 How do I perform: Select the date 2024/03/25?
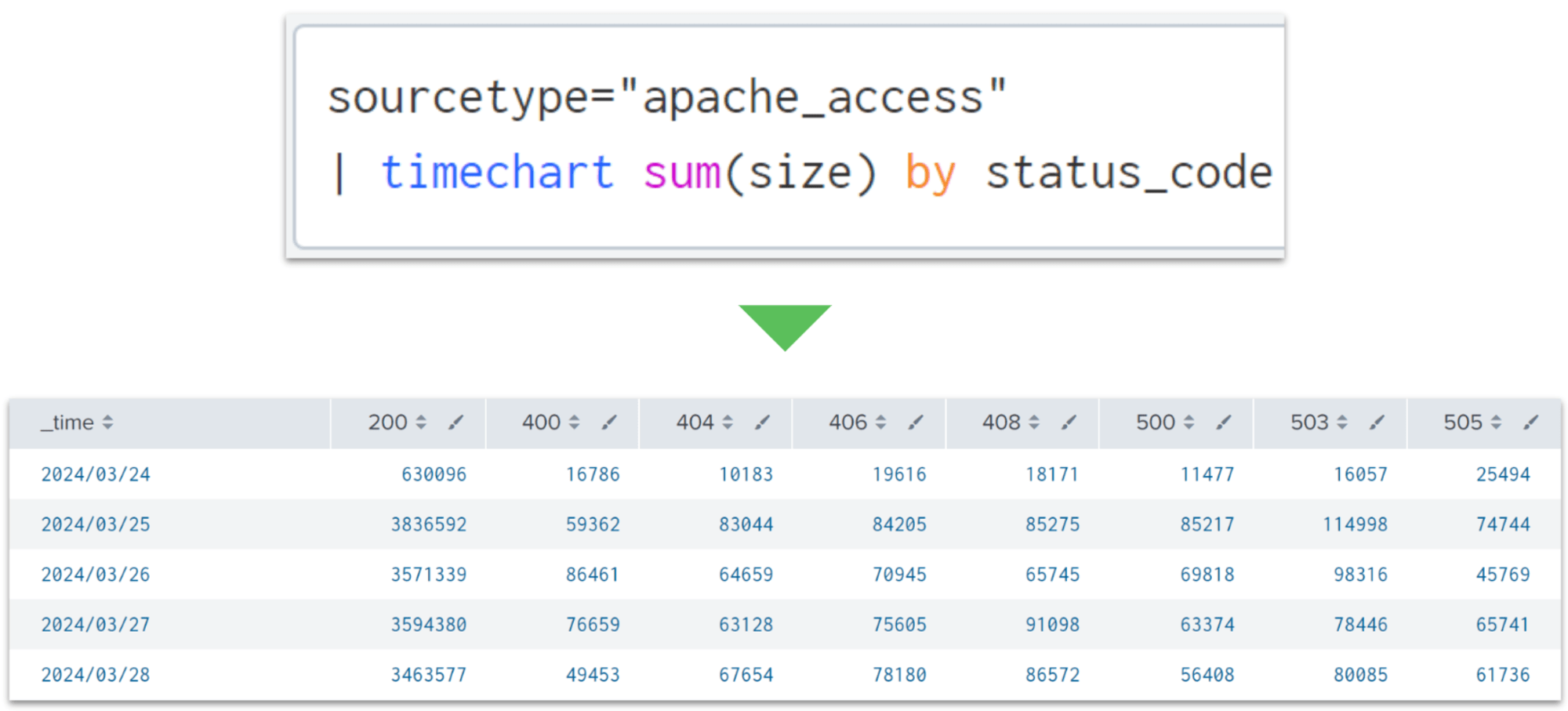(96, 524)
